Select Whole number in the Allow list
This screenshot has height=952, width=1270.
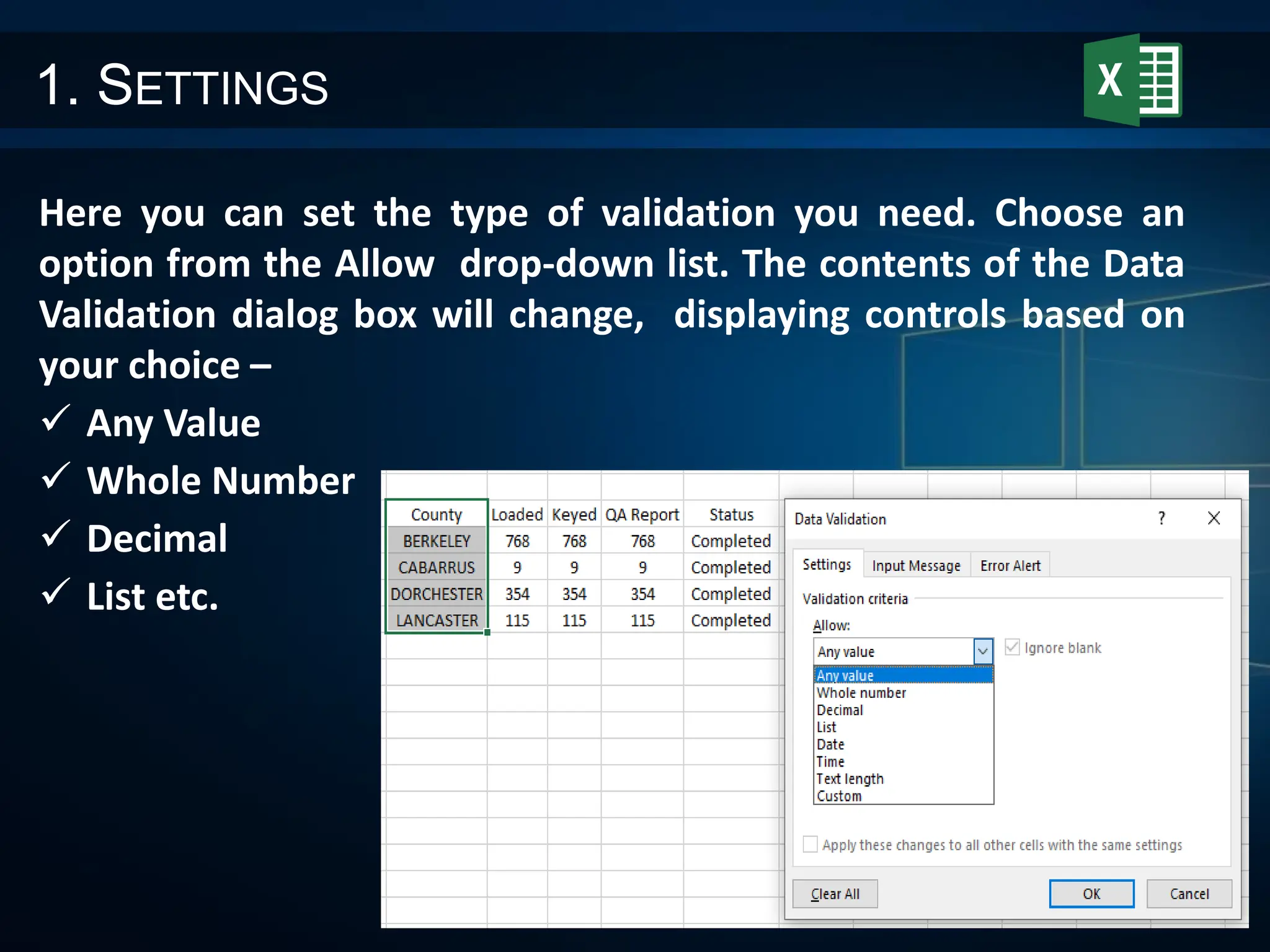point(904,692)
